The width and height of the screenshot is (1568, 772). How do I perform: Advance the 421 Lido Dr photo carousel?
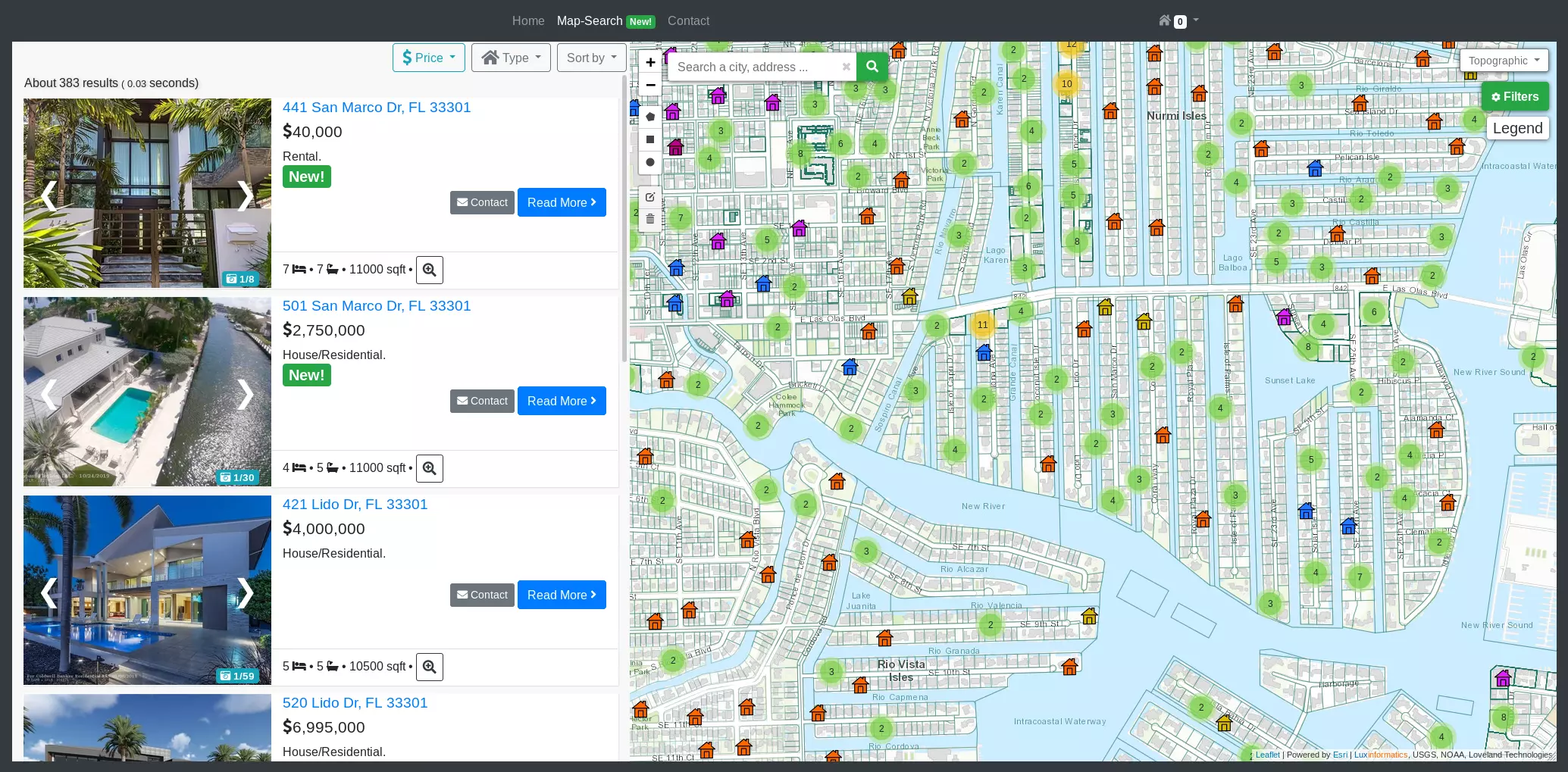click(246, 593)
